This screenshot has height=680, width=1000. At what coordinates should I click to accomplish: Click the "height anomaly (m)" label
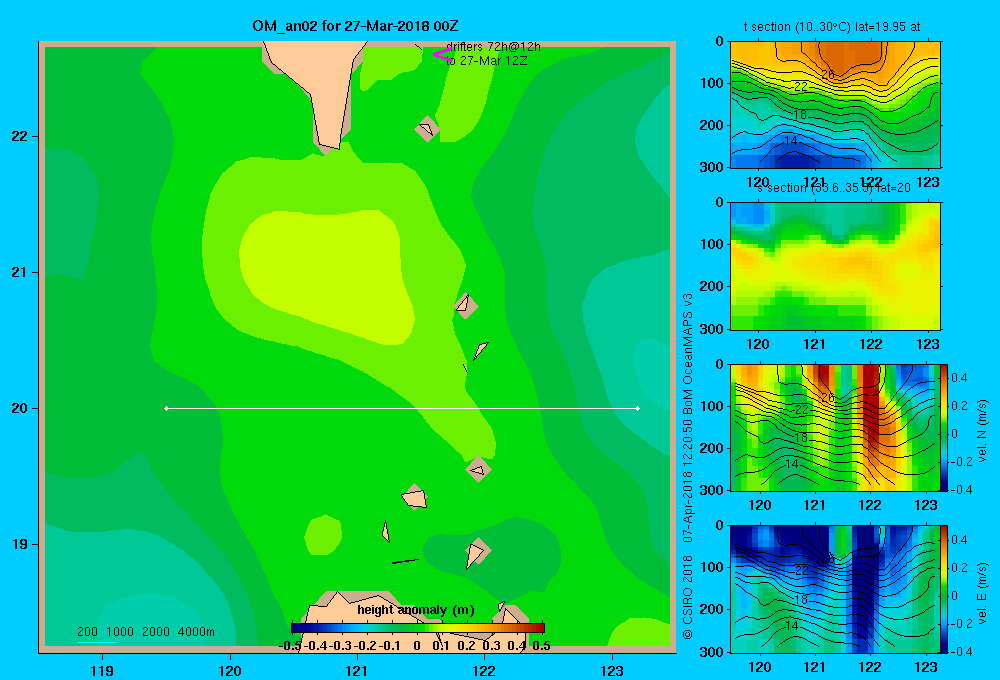pos(416,610)
